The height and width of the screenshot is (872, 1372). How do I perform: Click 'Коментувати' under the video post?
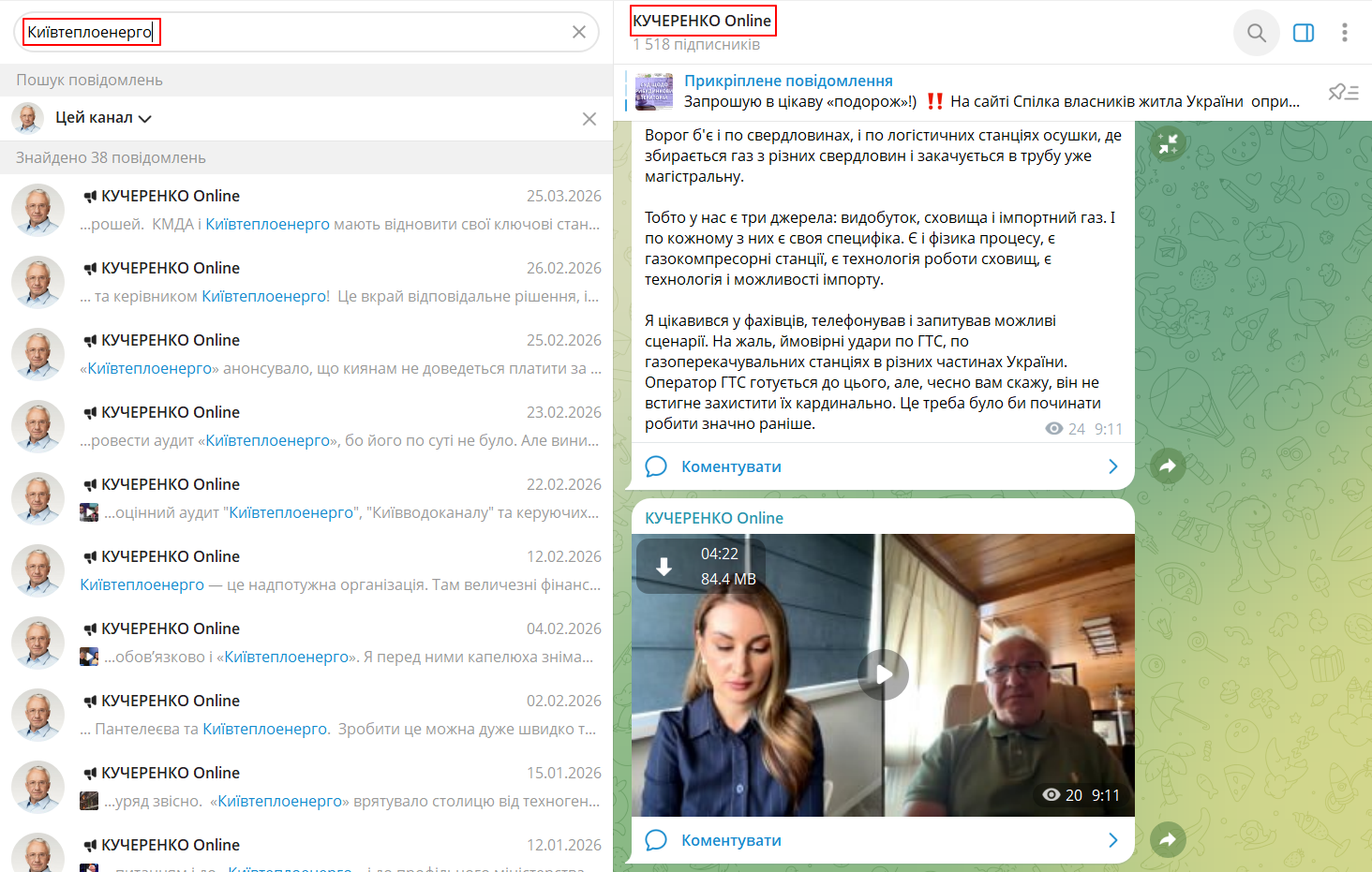pos(731,840)
